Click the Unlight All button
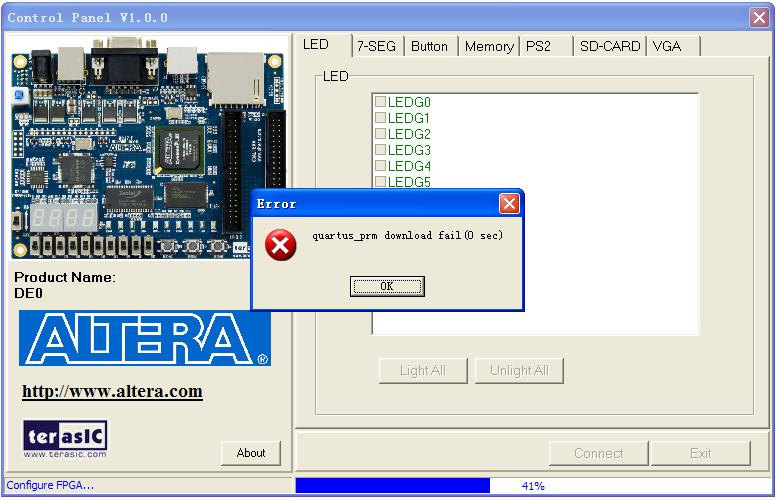The height and width of the screenshot is (500, 776). pyautogui.click(x=519, y=370)
